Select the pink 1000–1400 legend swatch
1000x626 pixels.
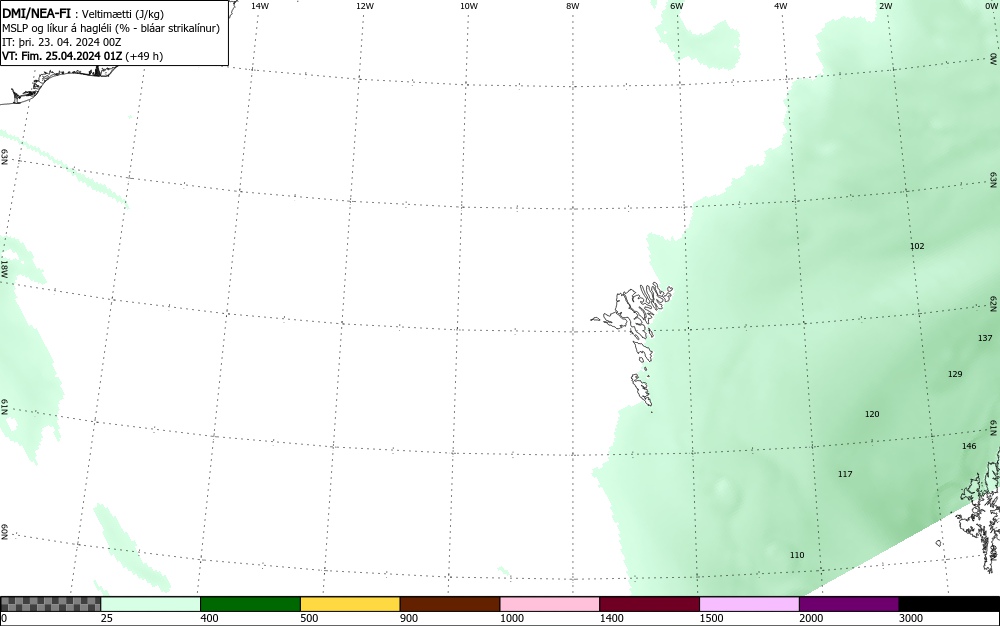coord(550,604)
